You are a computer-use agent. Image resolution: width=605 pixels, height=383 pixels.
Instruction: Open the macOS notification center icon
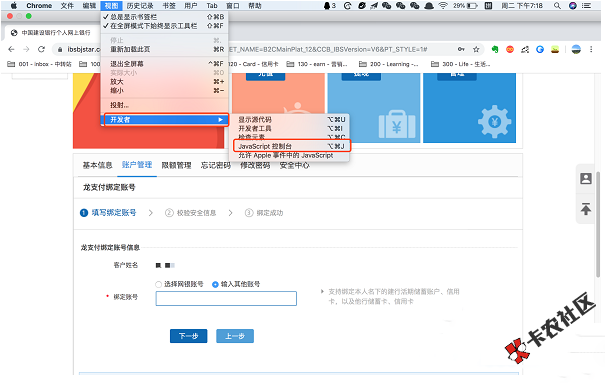click(587, 6)
